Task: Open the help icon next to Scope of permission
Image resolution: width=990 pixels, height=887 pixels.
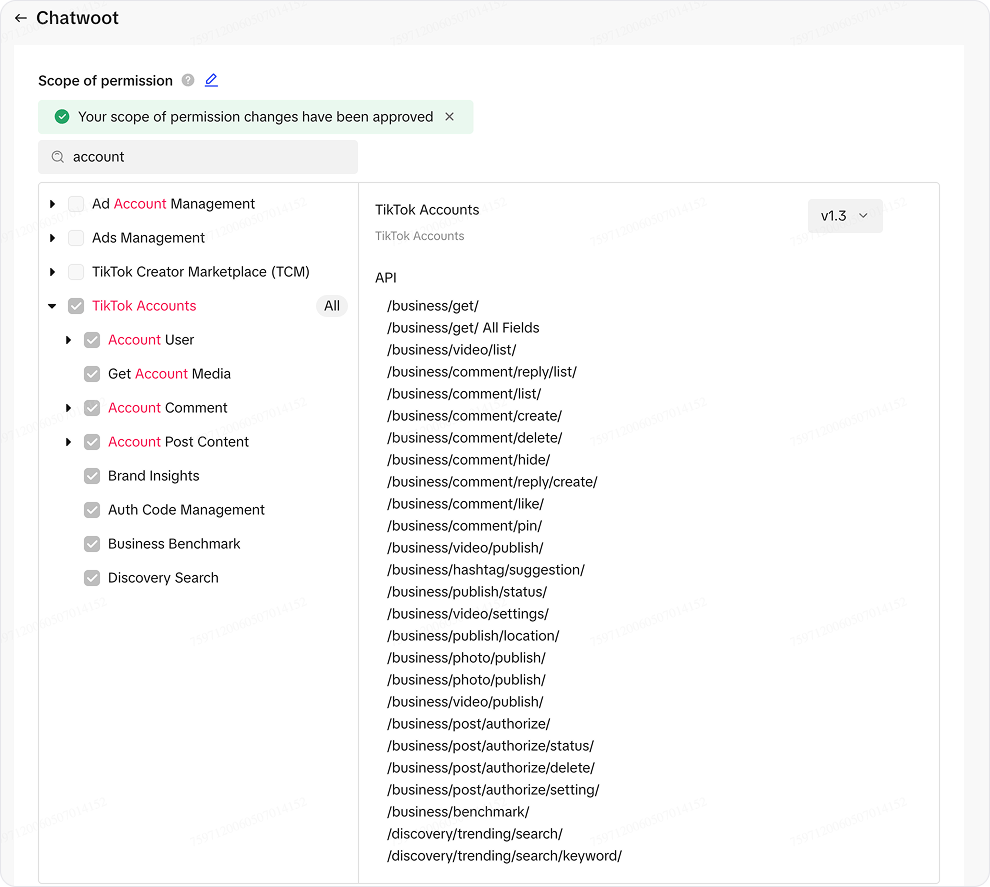Action: (x=188, y=80)
